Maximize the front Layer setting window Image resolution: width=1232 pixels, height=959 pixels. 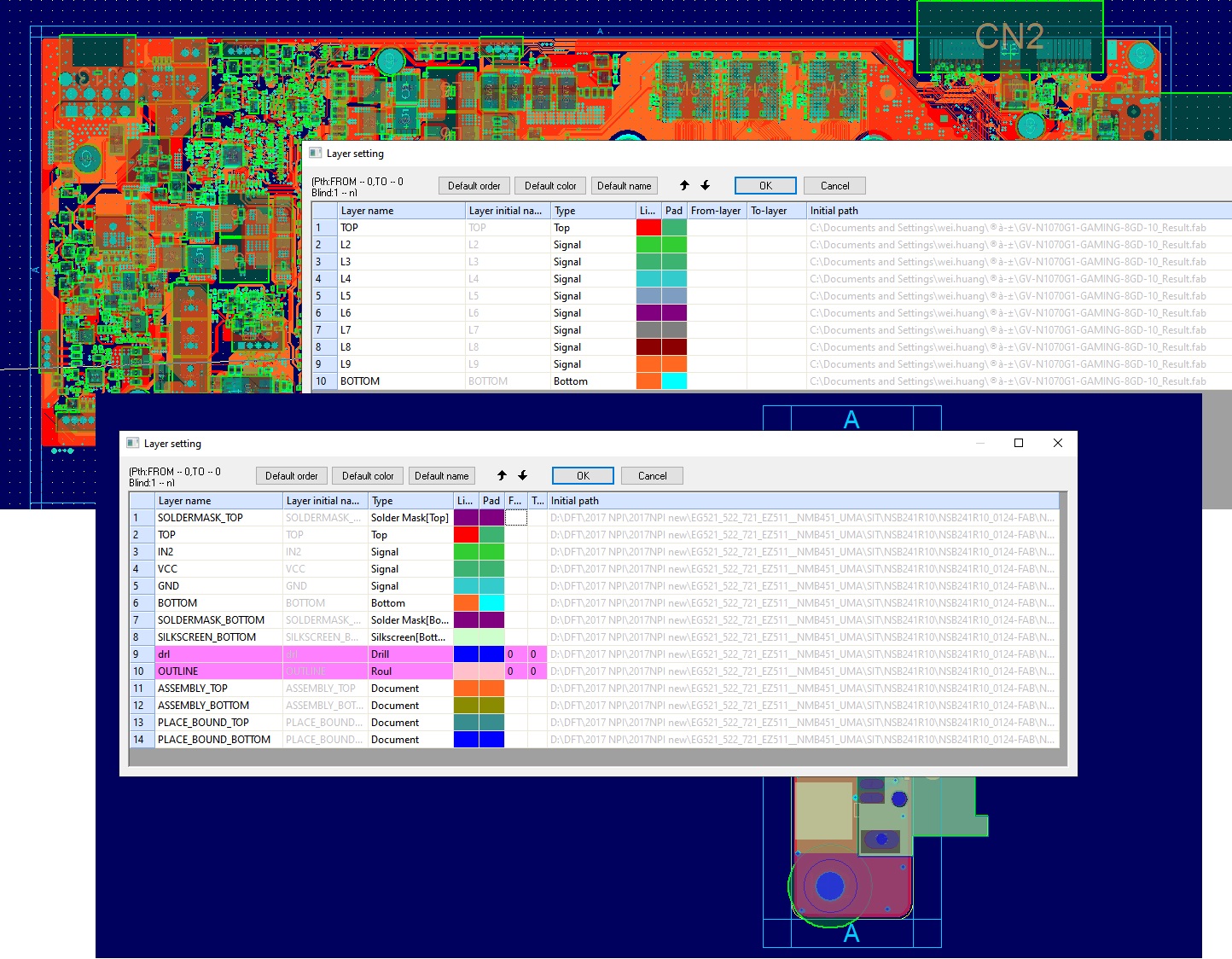pyautogui.click(x=1018, y=443)
